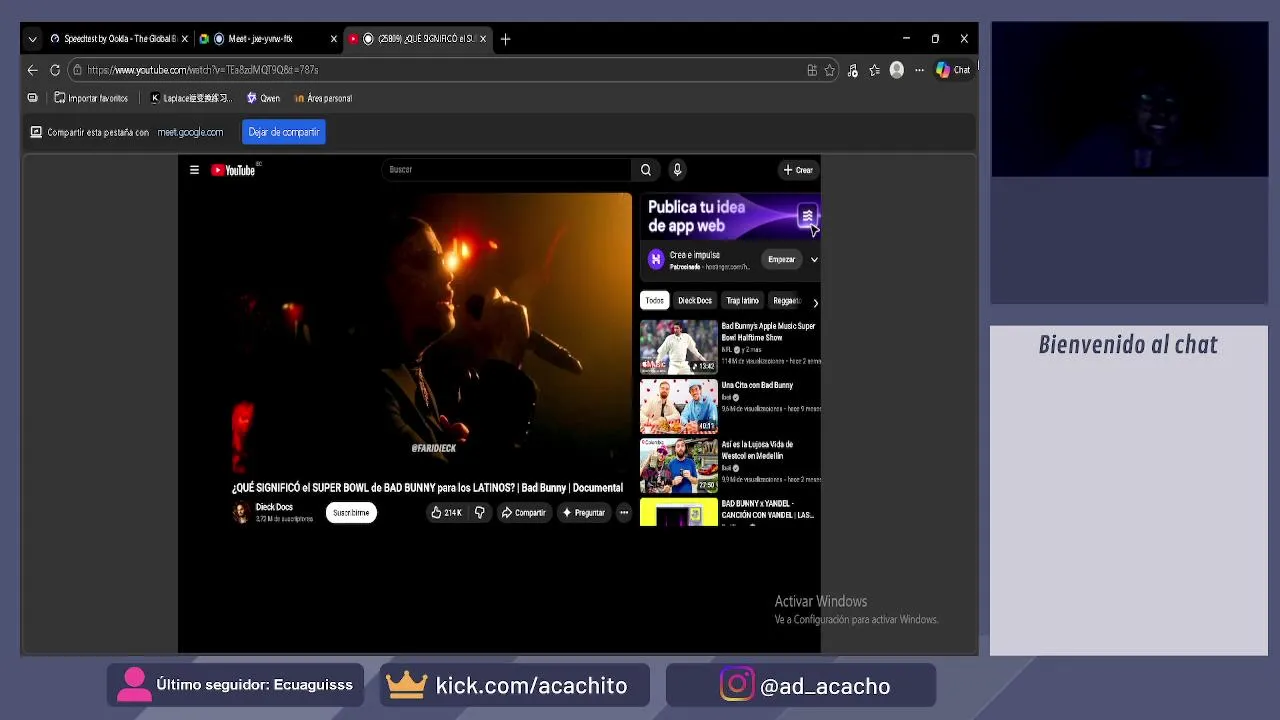Screen dimensions: 1280x720
Task: Open the Copilot Chat button
Action: pos(953,70)
